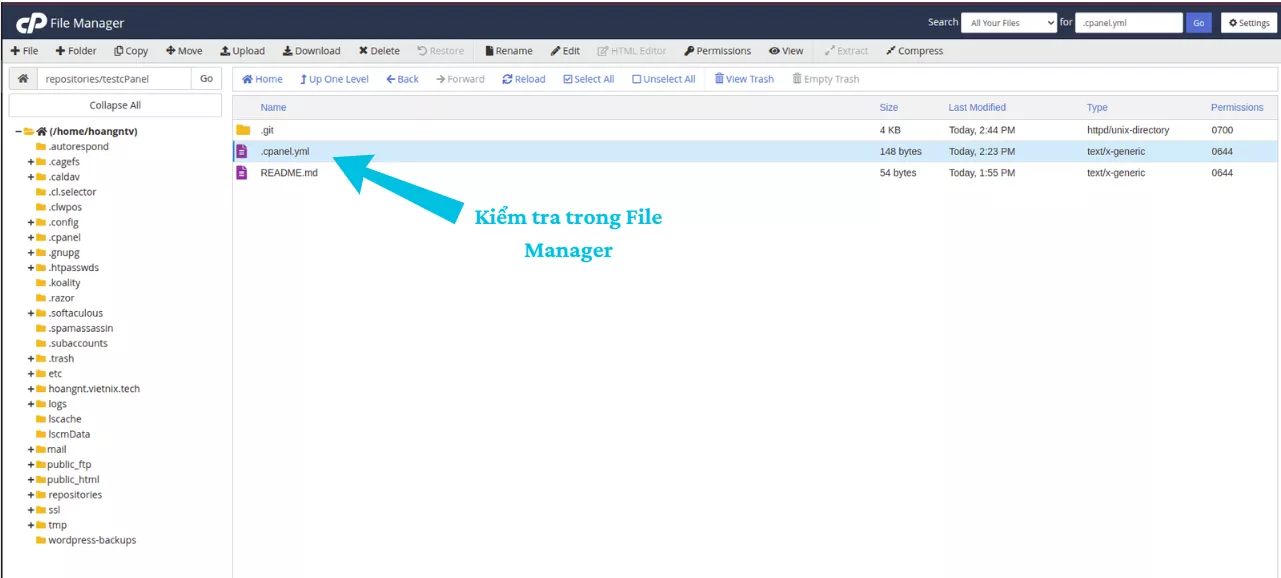This screenshot has width=1281, height=578.
Task: Select the README.md file row
Action: click(289, 173)
